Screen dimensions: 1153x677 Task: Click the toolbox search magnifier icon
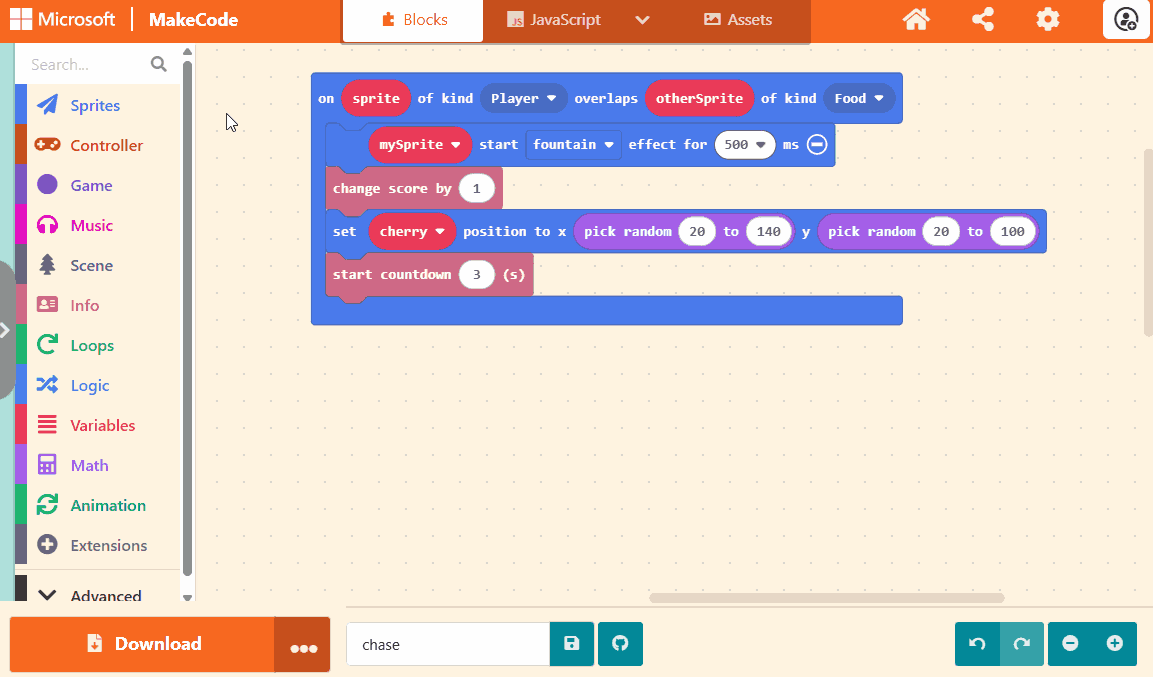[x=158, y=64]
